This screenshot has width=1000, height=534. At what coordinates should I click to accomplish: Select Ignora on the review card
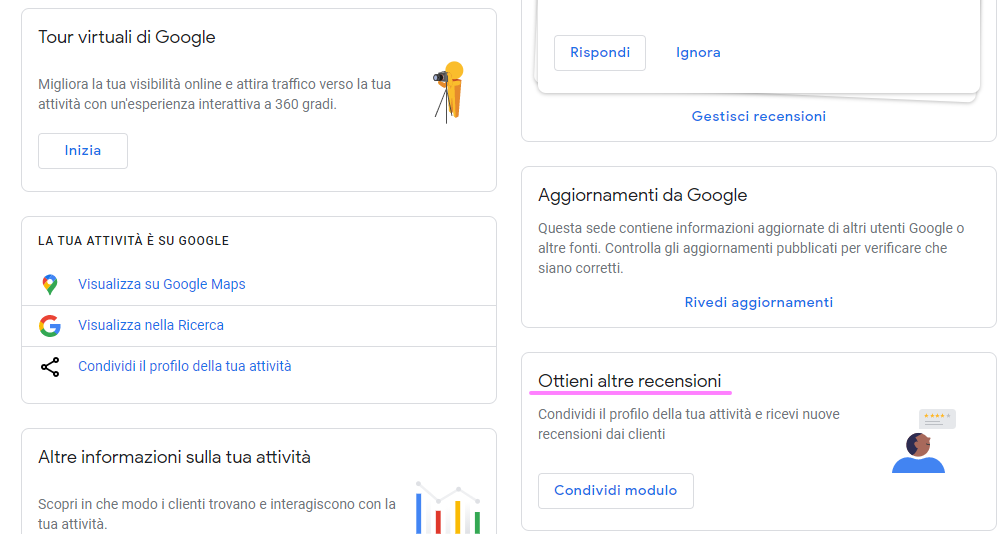[x=698, y=53]
